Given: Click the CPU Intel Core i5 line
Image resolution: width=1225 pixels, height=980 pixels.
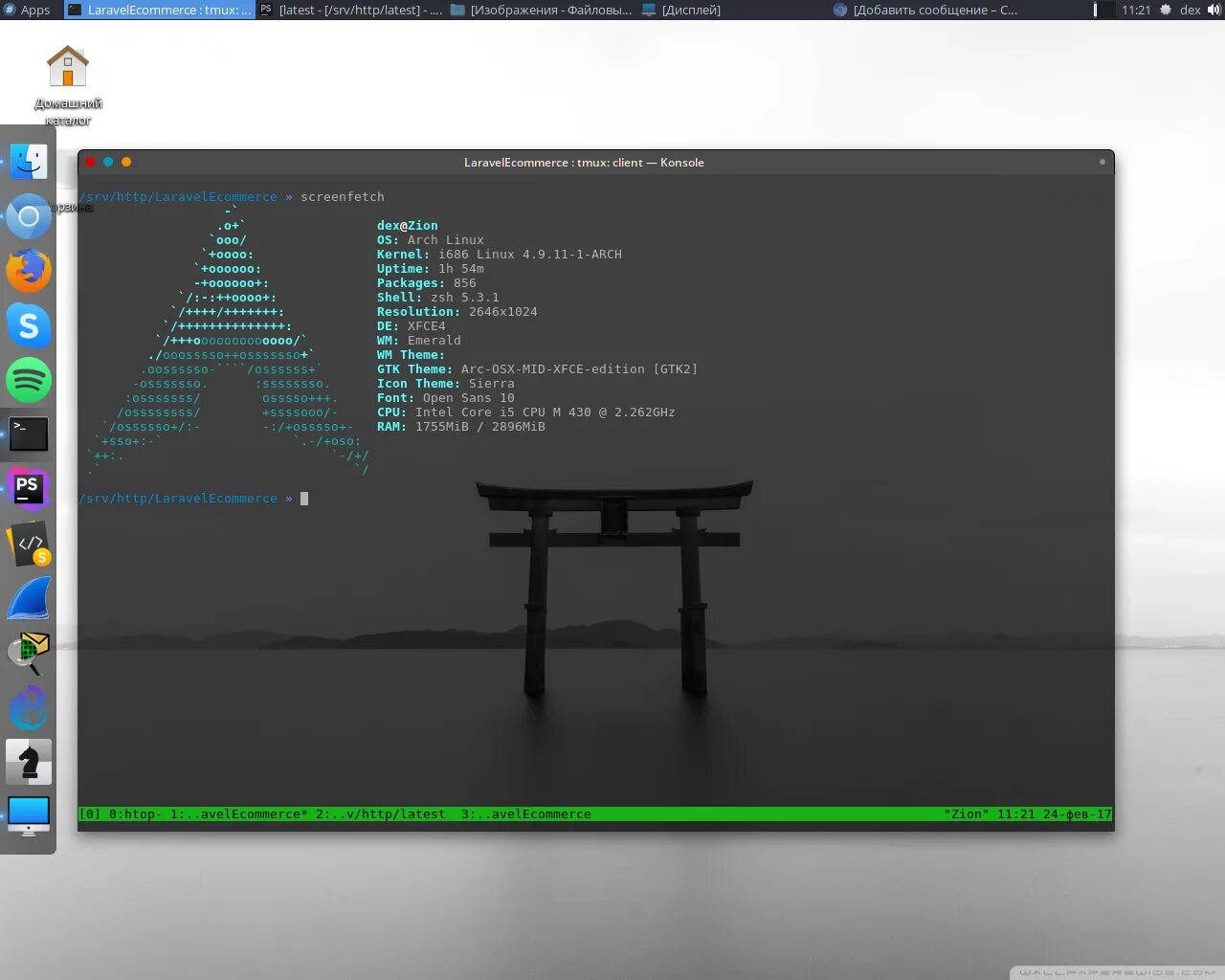Looking at the screenshot, I should click(x=526, y=412).
